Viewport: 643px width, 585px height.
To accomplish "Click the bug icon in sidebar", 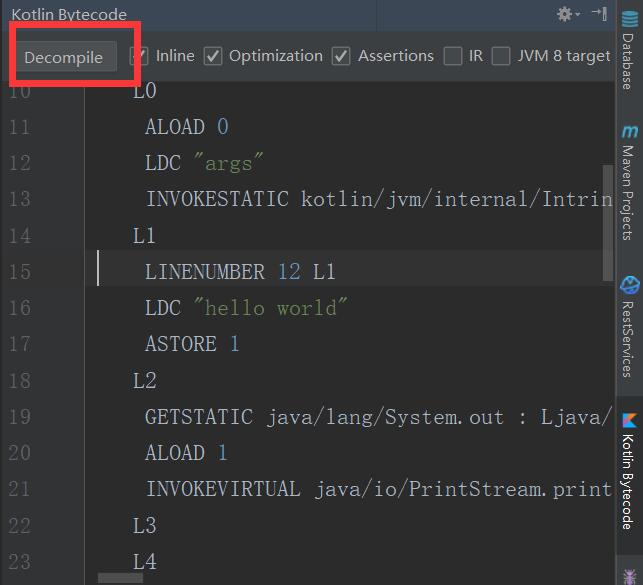I will pos(629,576).
